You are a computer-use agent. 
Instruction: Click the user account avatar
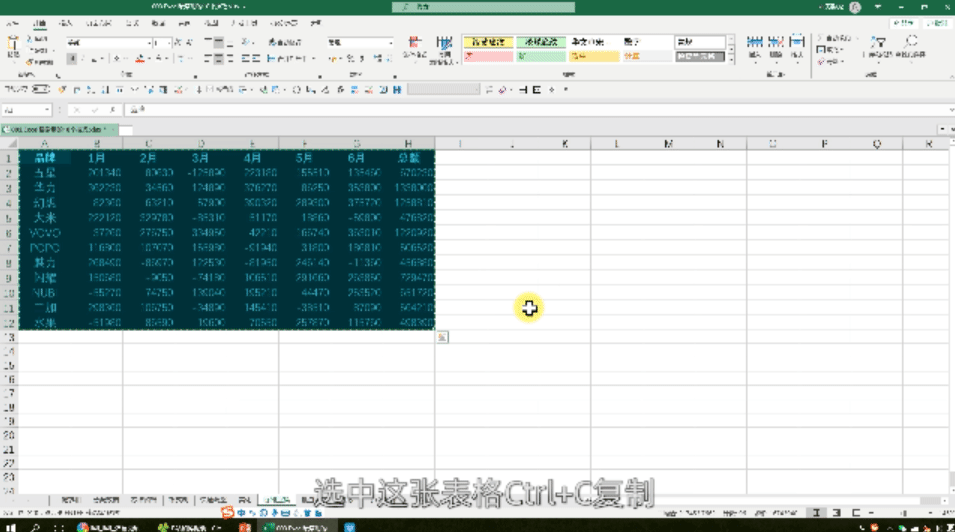[855, 7]
